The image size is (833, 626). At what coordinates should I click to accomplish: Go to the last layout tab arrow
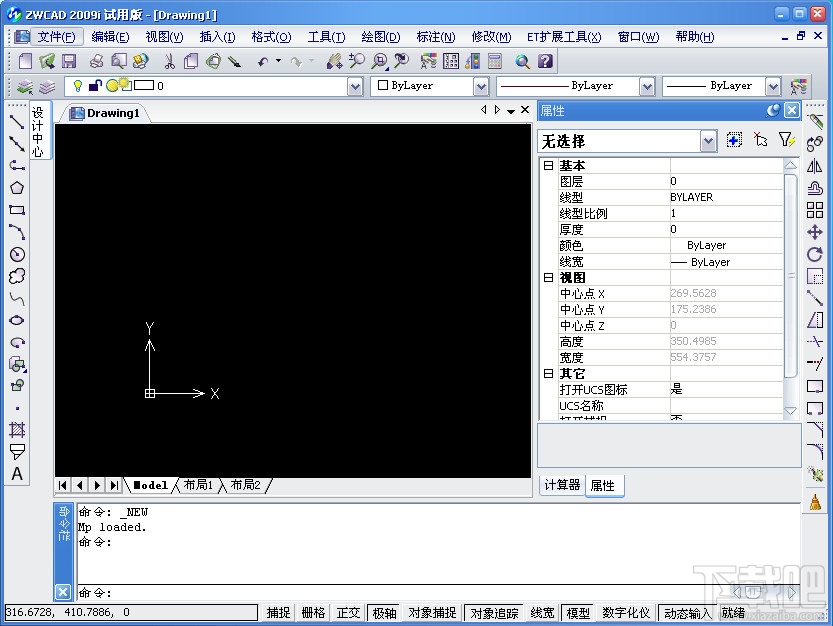(x=114, y=485)
